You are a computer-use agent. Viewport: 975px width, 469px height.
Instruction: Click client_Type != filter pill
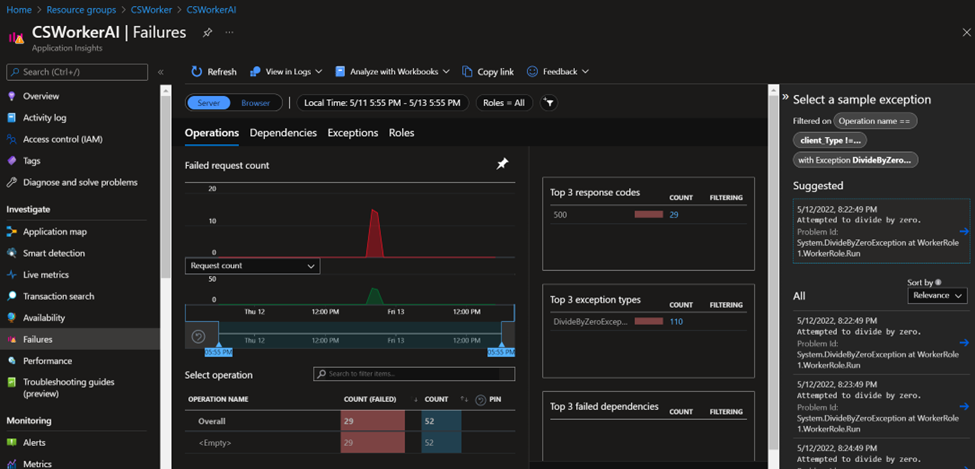[x=830, y=141]
